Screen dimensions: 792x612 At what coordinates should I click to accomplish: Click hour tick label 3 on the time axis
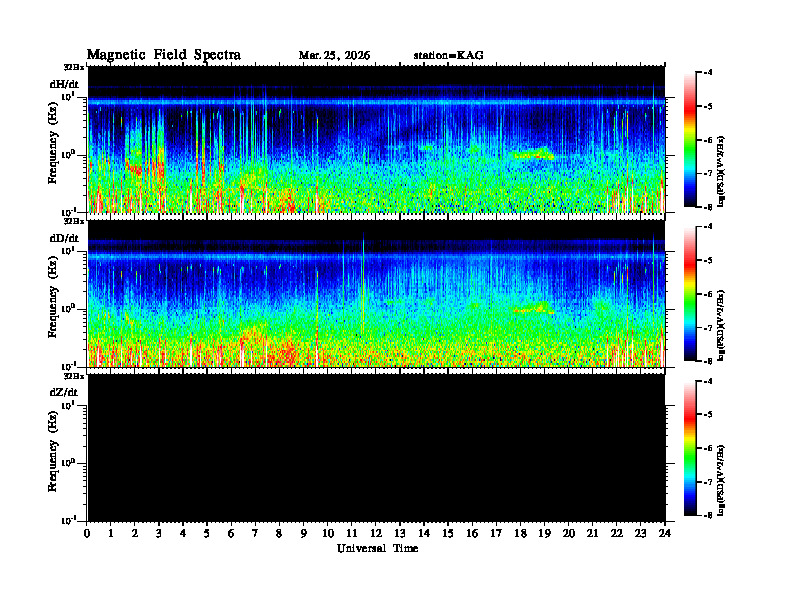click(x=159, y=534)
